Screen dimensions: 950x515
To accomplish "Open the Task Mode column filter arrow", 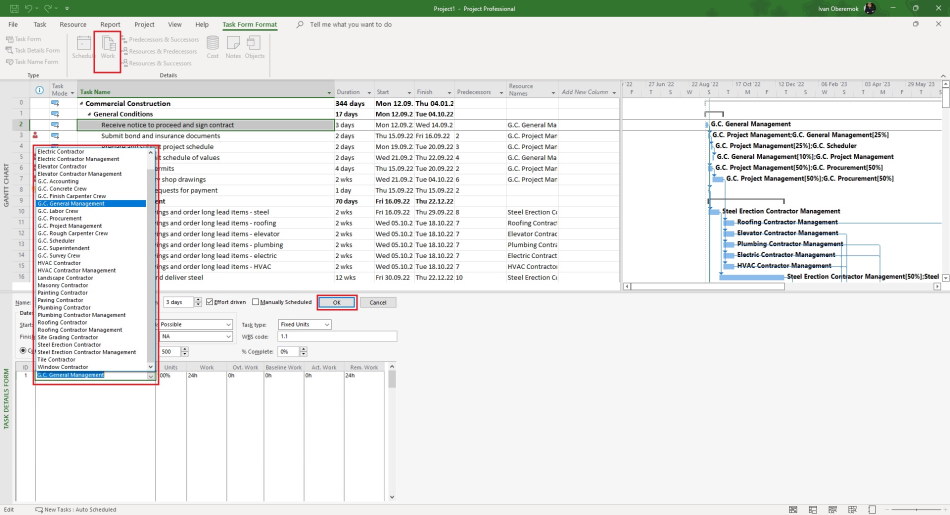I will click(73, 93).
